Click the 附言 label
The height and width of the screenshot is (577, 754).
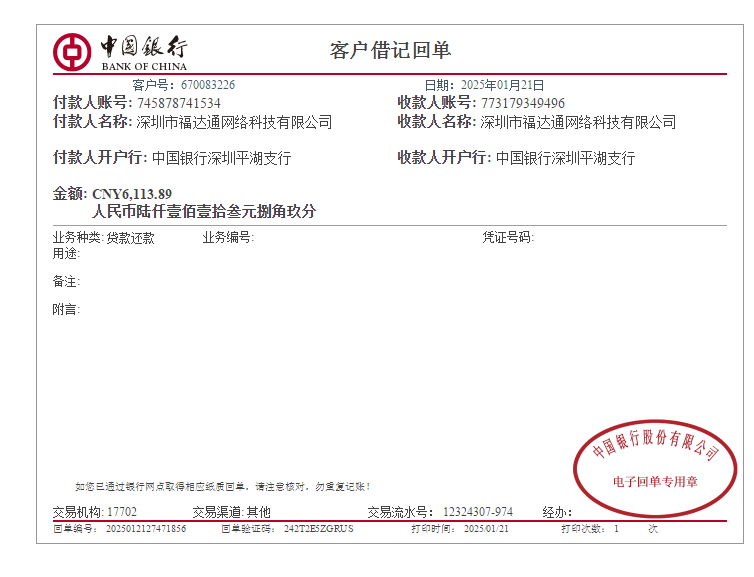tap(66, 310)
